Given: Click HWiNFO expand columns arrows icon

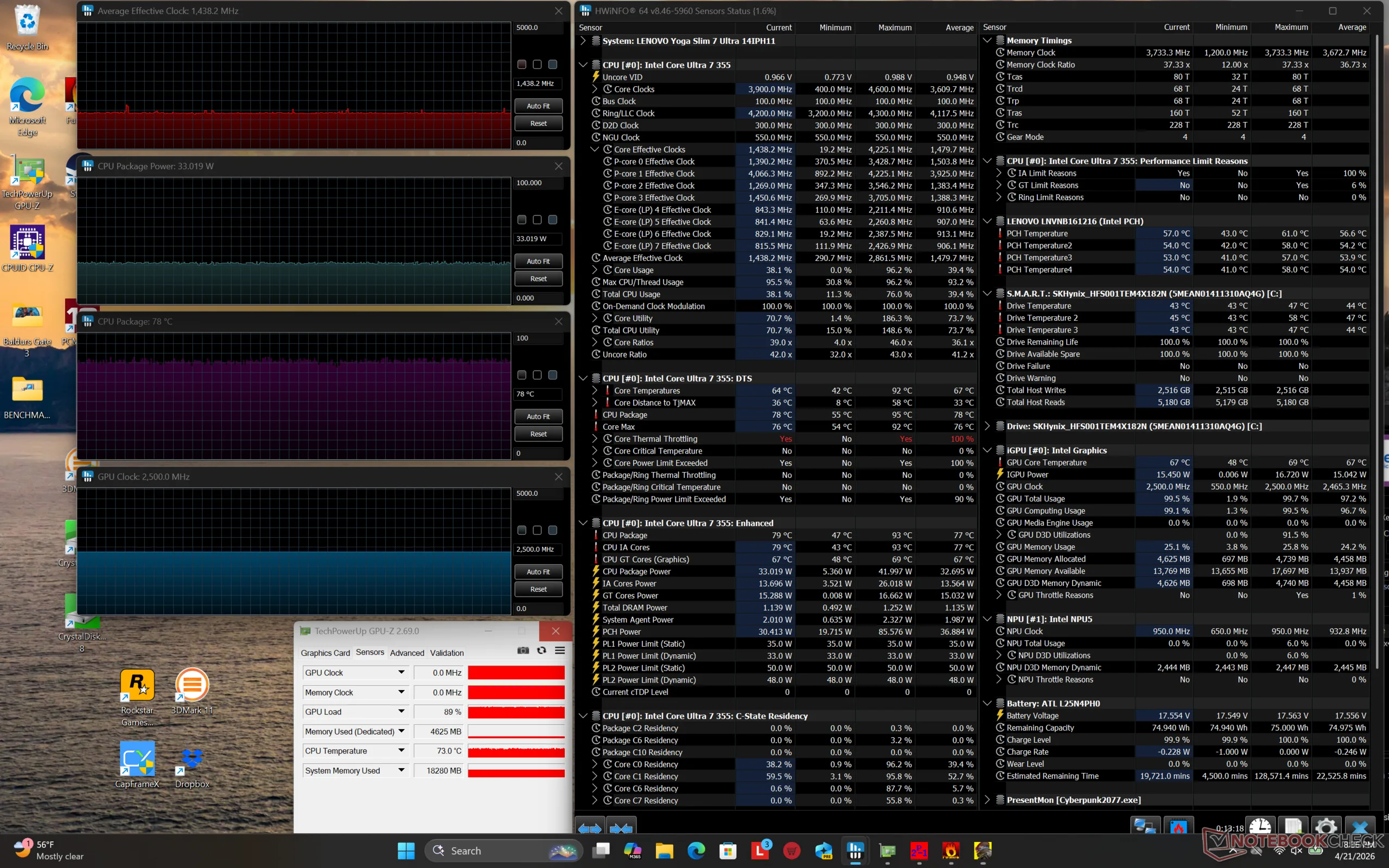Looking at the screenshot, I should coord(589,828).
